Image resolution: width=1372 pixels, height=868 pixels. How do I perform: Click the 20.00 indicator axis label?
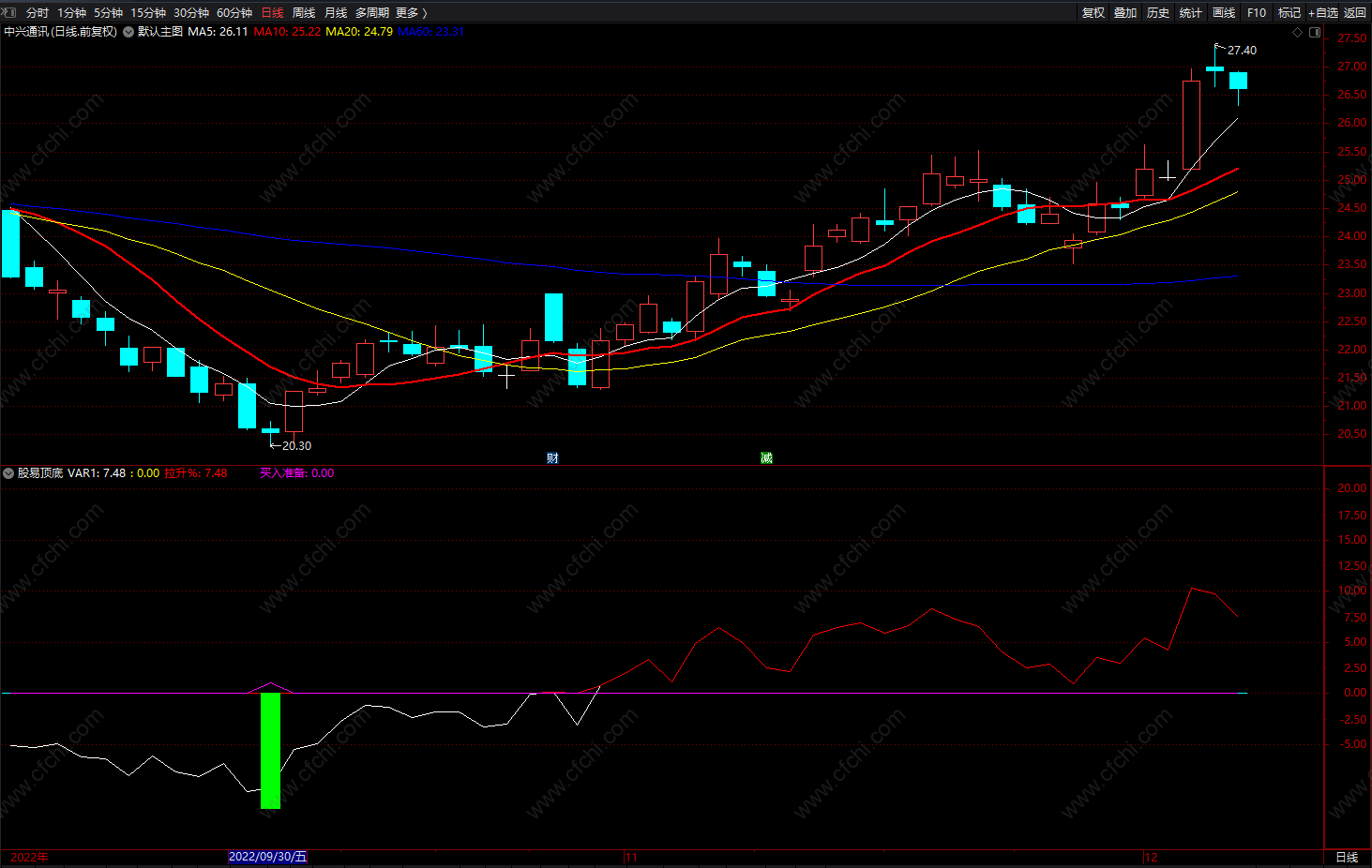point(1352,488)
